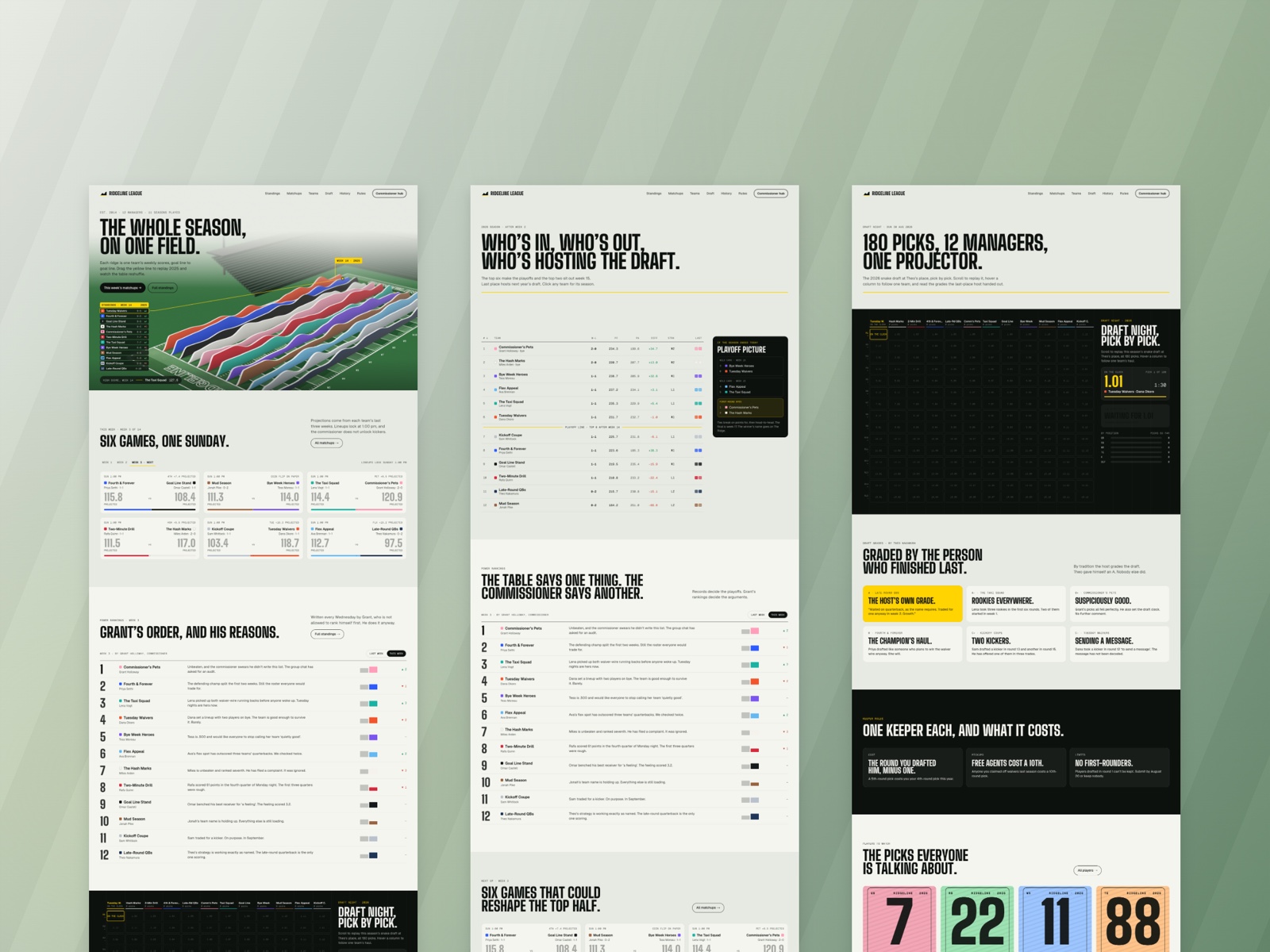
Task: Open Rules nav link on draft page
Action: [1124, 193]
